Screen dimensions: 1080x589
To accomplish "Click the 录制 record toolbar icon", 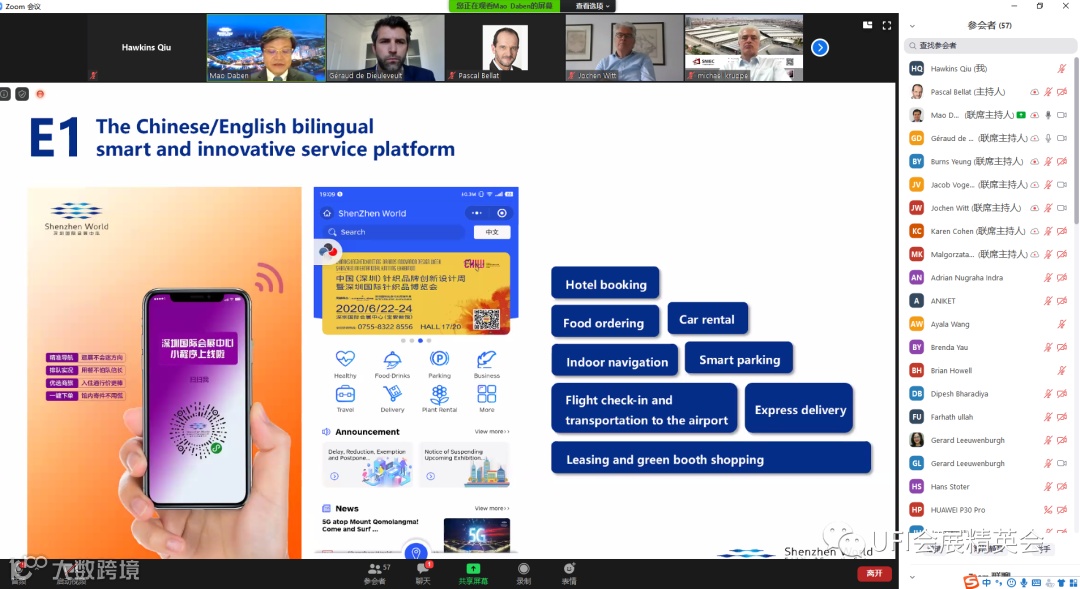I will coord(523,569).
